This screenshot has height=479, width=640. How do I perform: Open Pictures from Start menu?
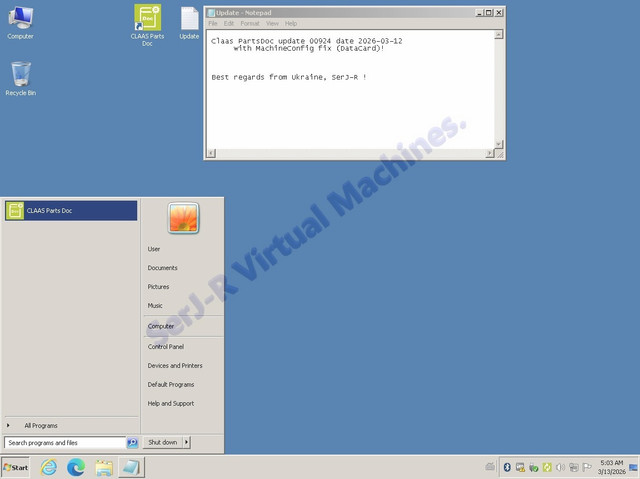pyautogui.click(x=158, y=286)
